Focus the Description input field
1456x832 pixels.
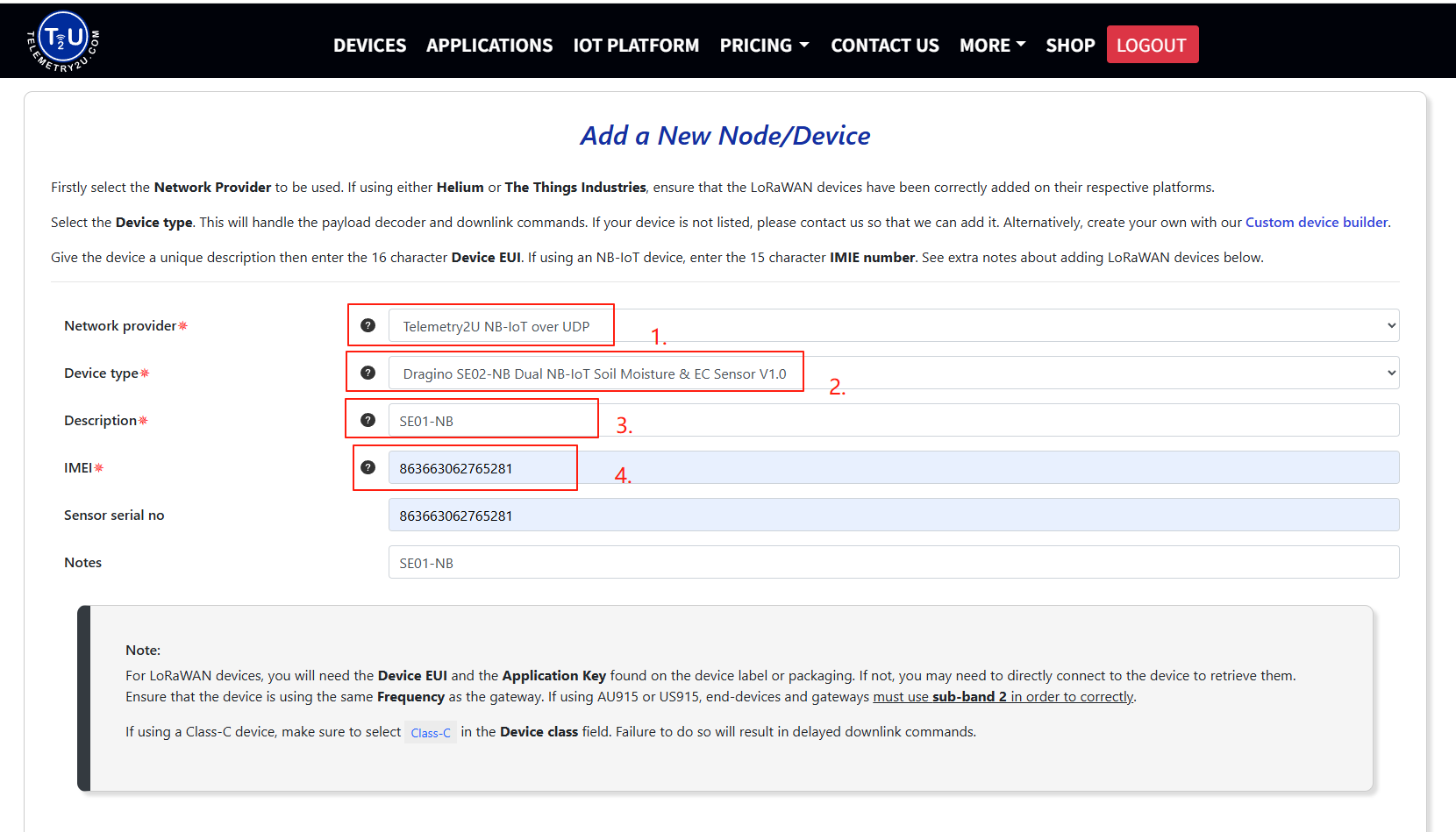[x=894, y=420]
